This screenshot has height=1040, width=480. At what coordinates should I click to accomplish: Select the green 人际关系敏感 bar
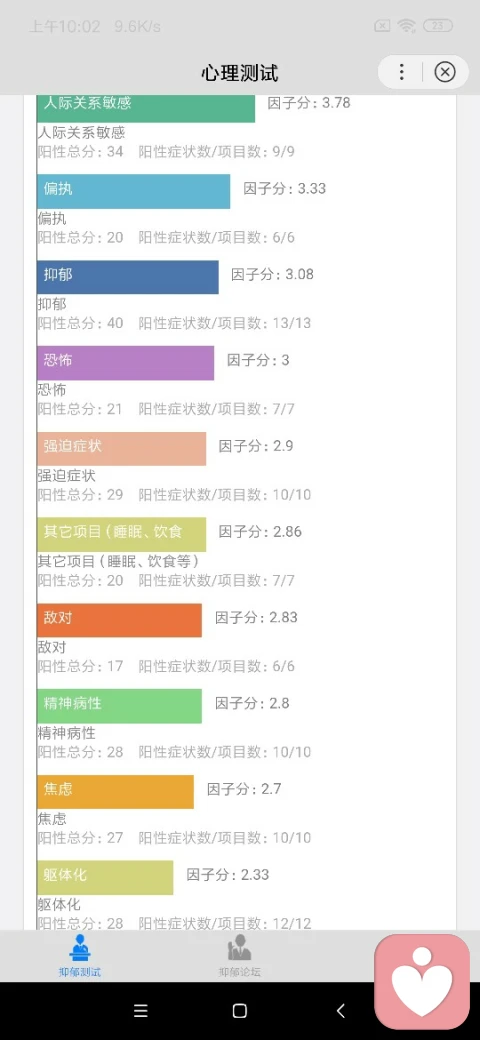pyautogui.click(x=146, y=108)
